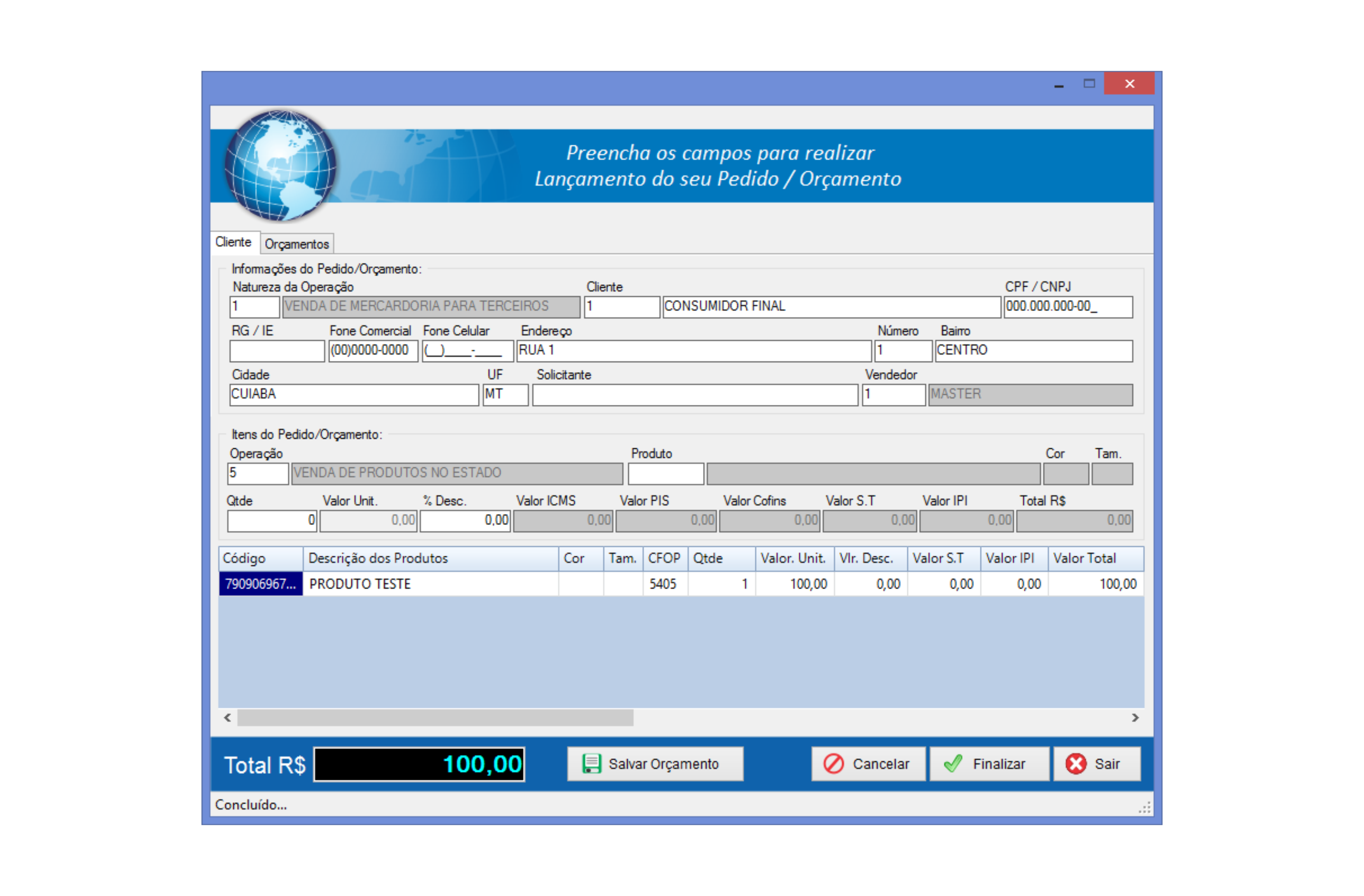Click the Fone Celular field

[468, 351]
